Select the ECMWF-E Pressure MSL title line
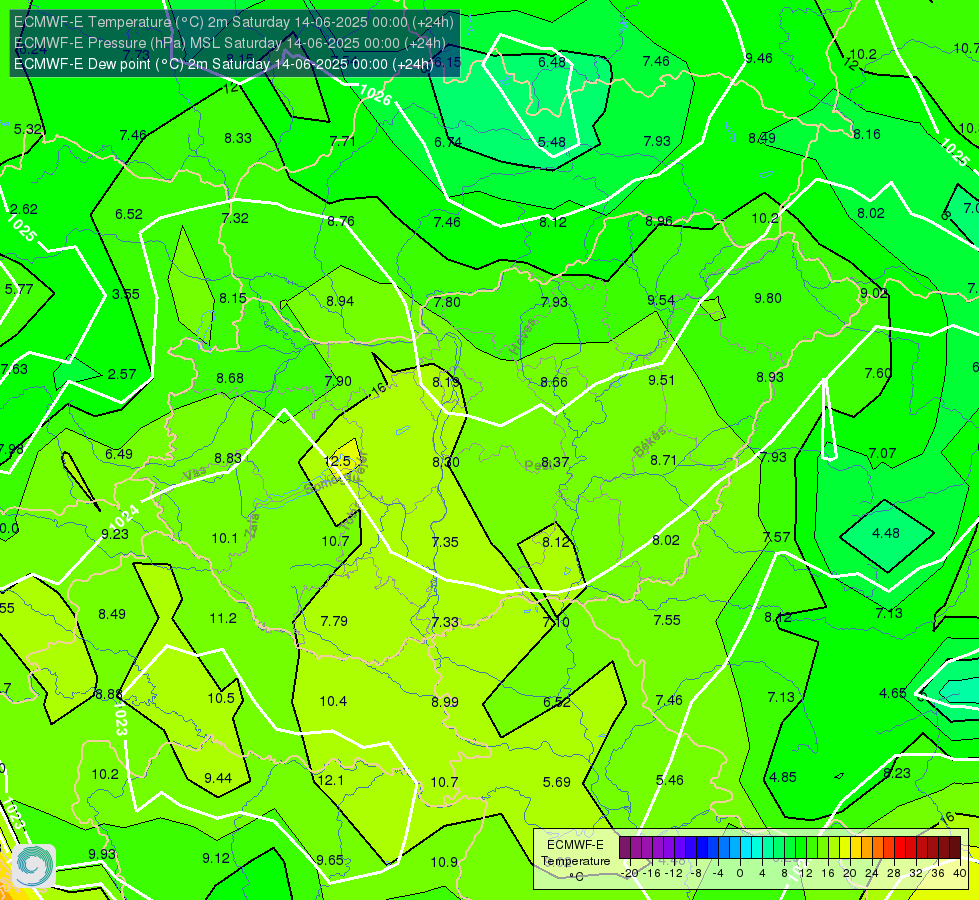The height and width of the screenshot is (900, 979). (230, 43)
